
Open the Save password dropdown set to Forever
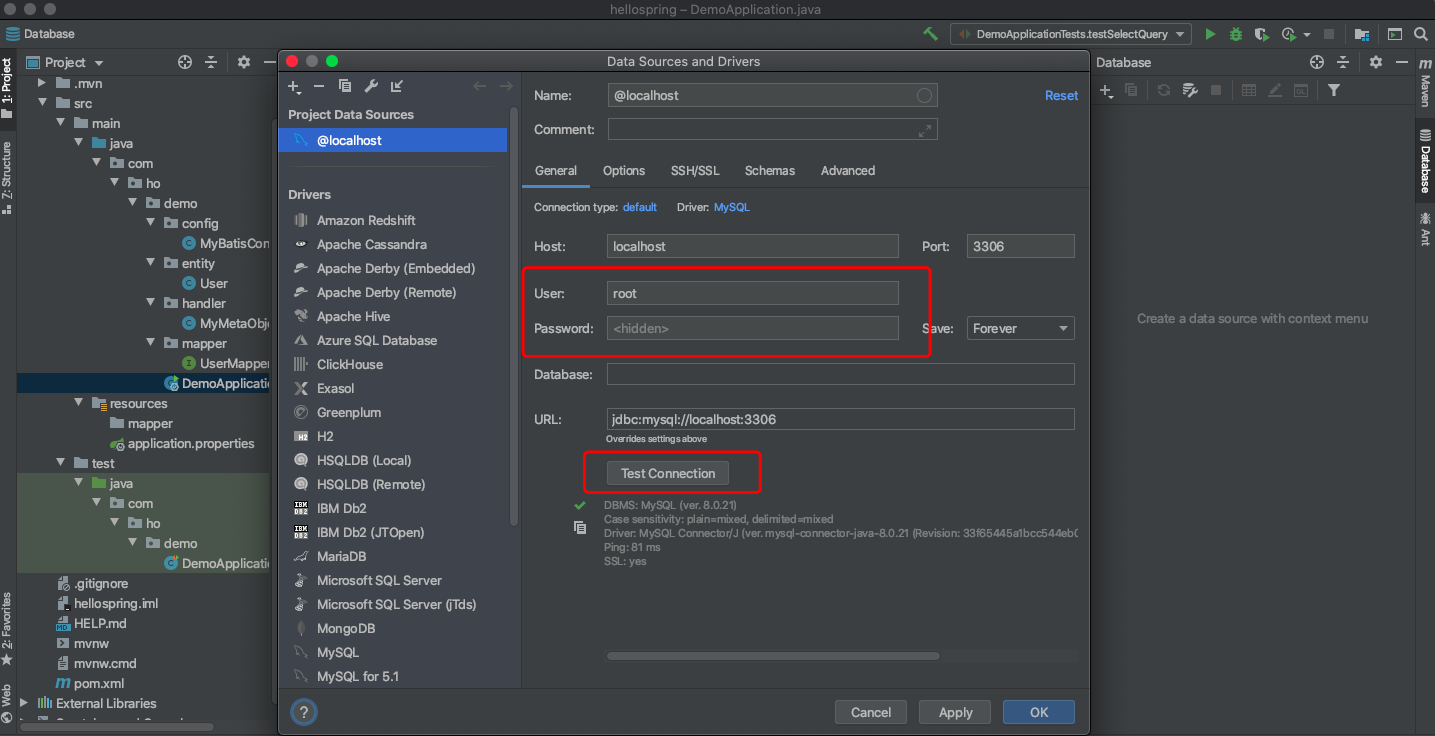[1021, 328]
